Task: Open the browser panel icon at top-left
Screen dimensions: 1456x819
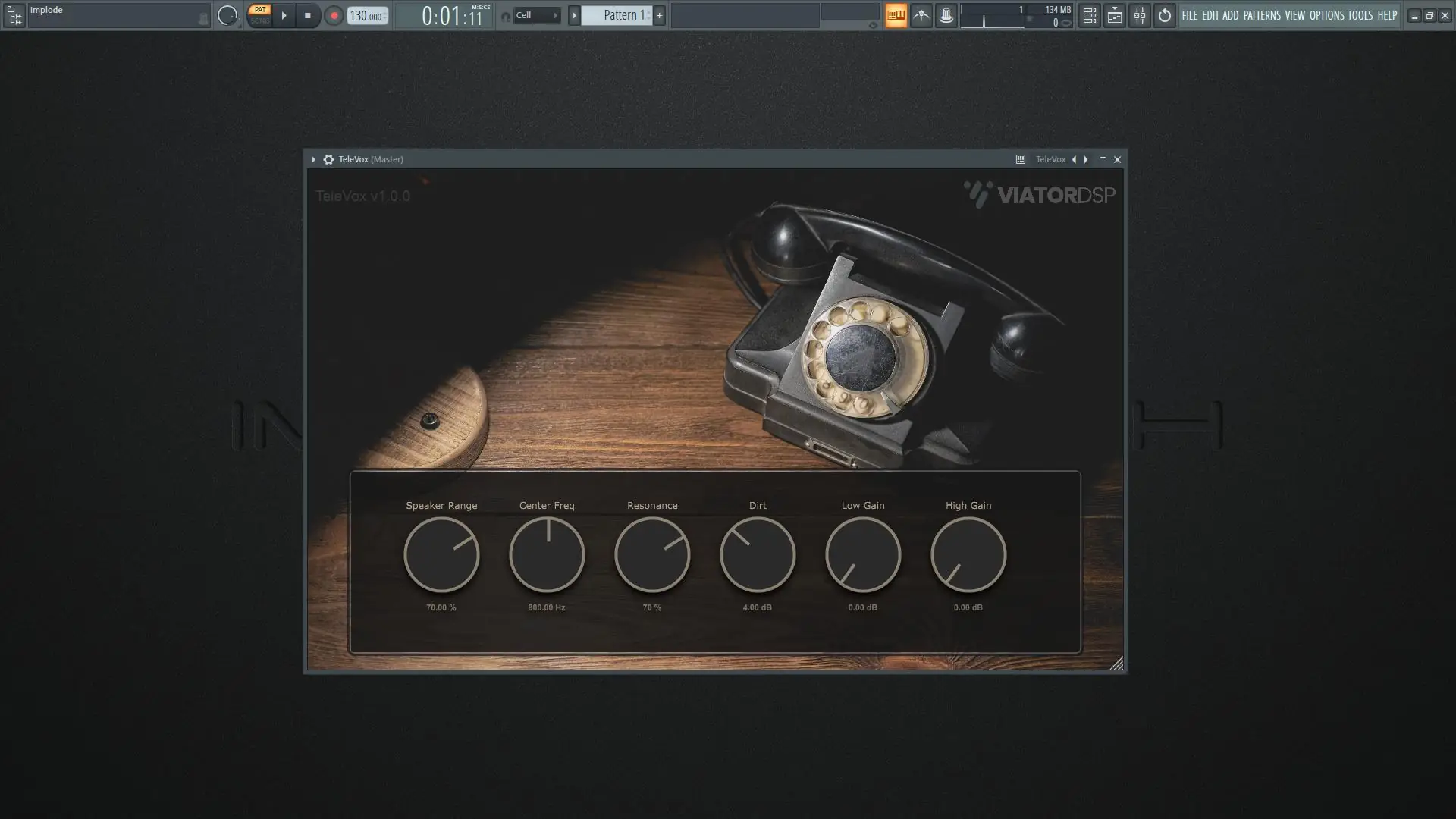Action: click(14, 15)
